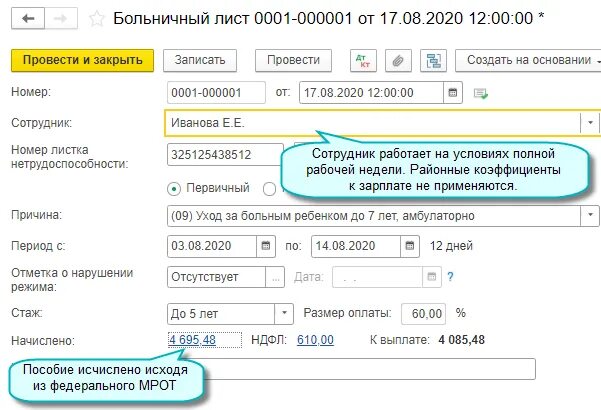Click the long empty field below Начислено

click(368, 369)
